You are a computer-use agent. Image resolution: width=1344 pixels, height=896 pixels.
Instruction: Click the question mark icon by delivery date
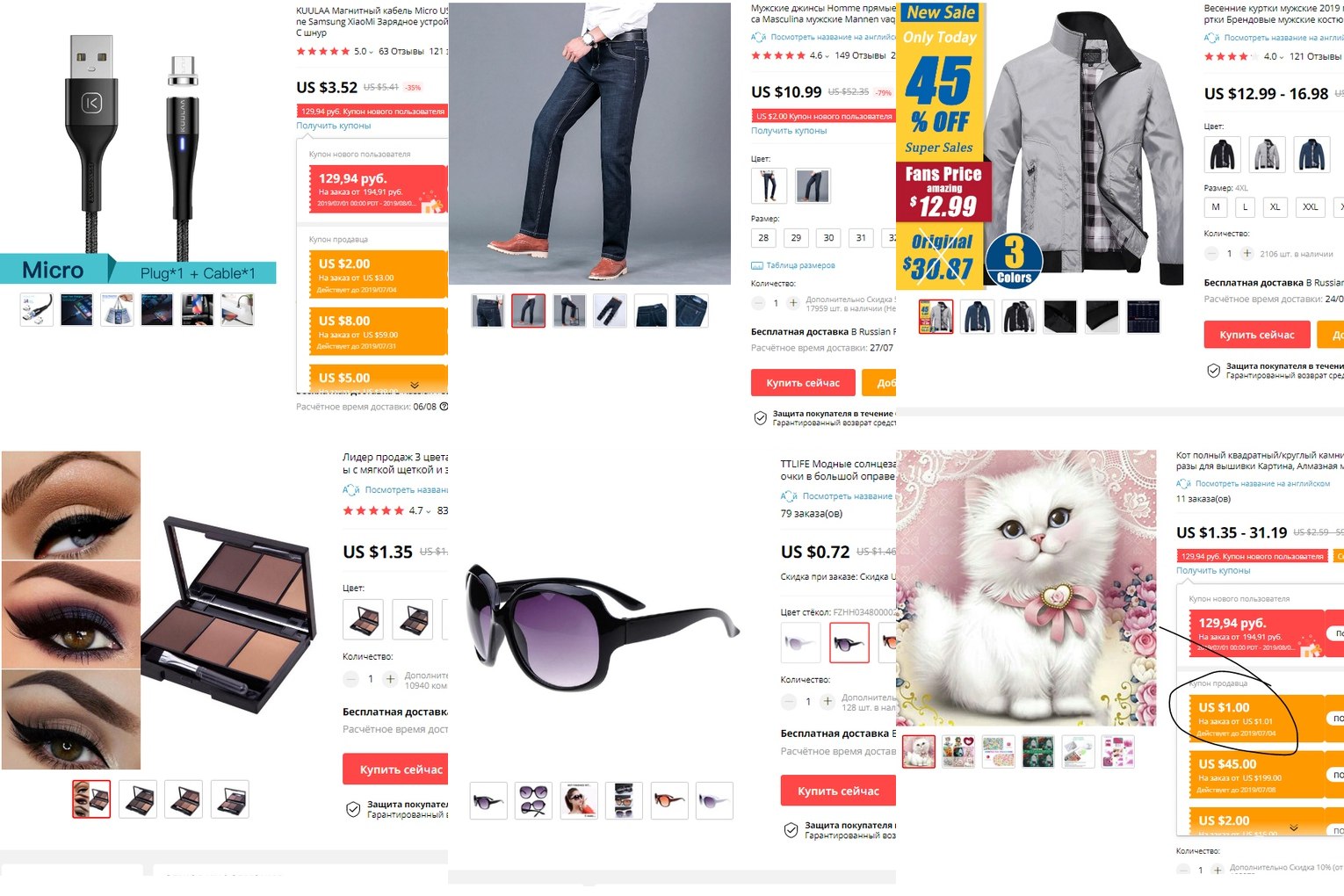point(444,407)
